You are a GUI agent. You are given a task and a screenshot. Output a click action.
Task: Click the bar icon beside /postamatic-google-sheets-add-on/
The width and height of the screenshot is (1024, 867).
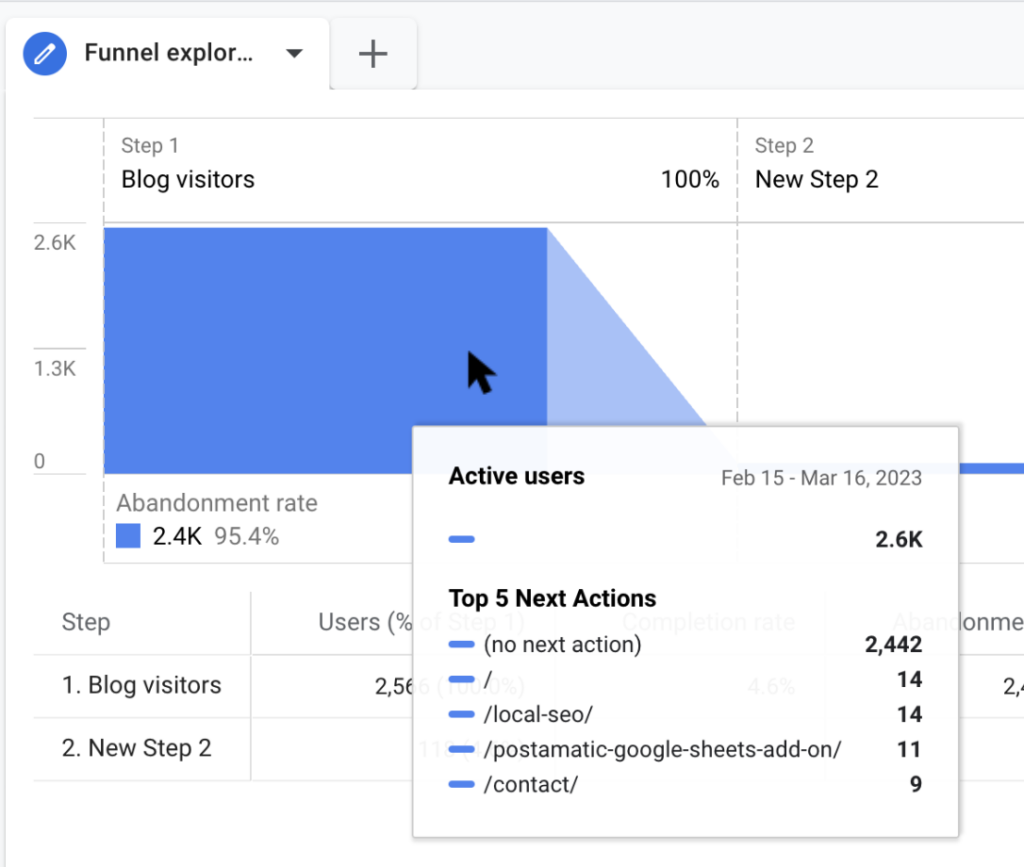[461, 750]
